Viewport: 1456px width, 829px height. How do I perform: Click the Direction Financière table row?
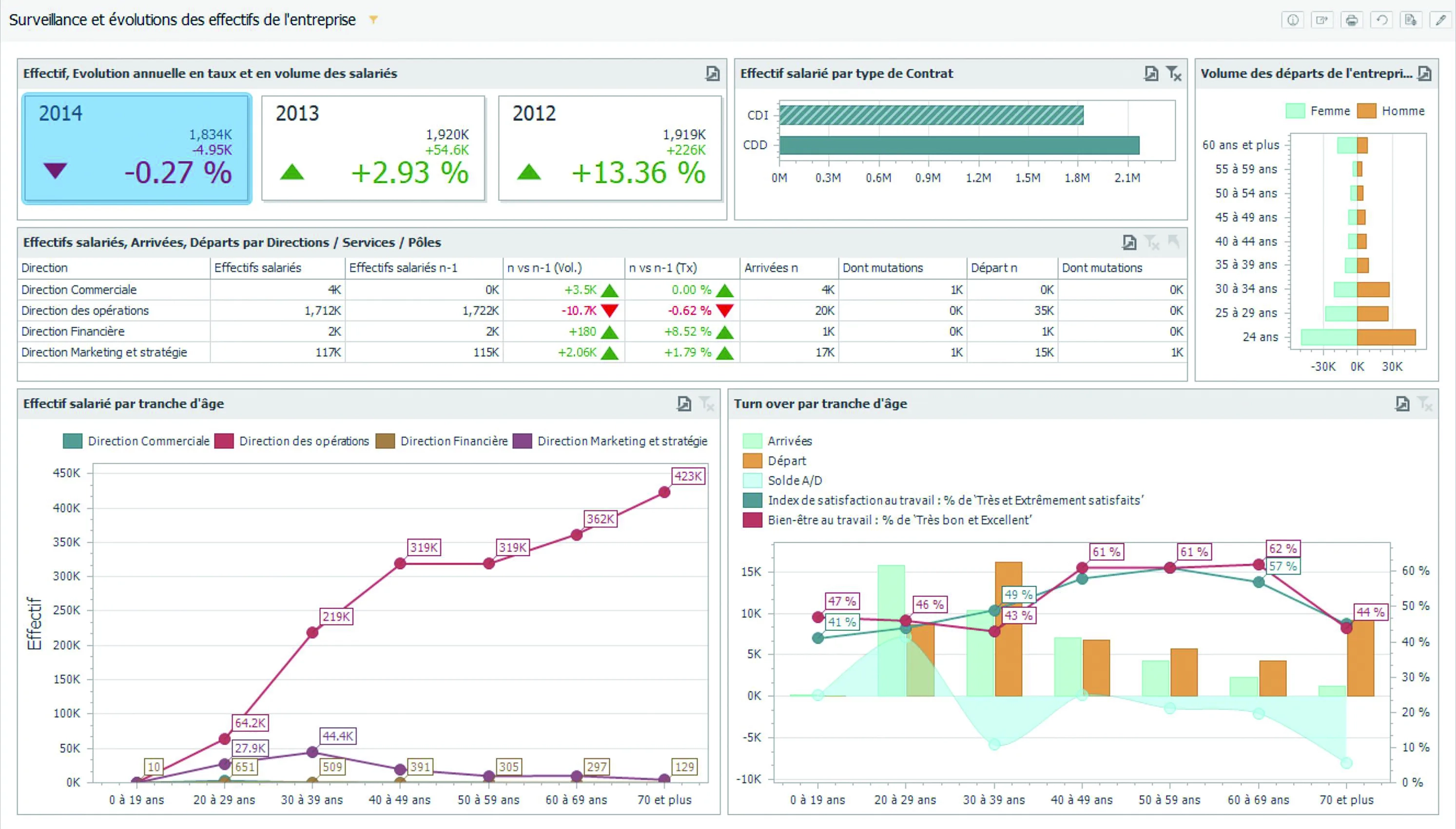tap(73, 332)
